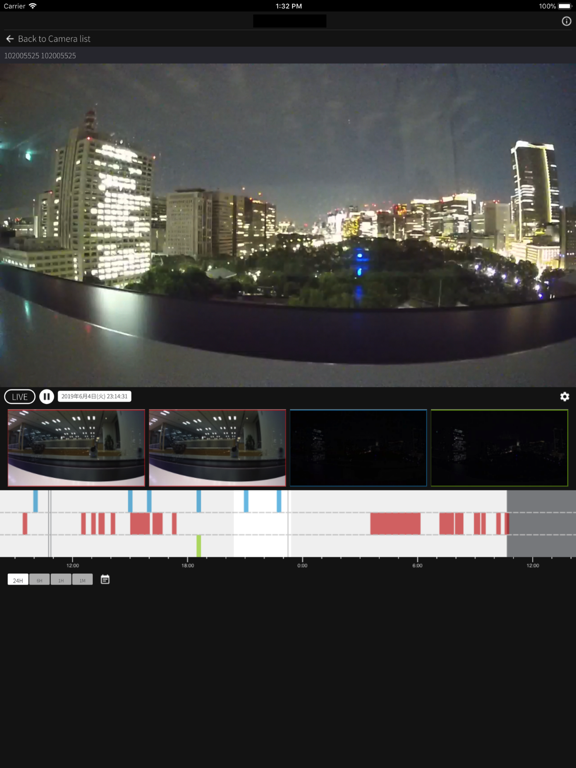Switch to LIVE view
576x768 pixels.
[x=20, y=396]
